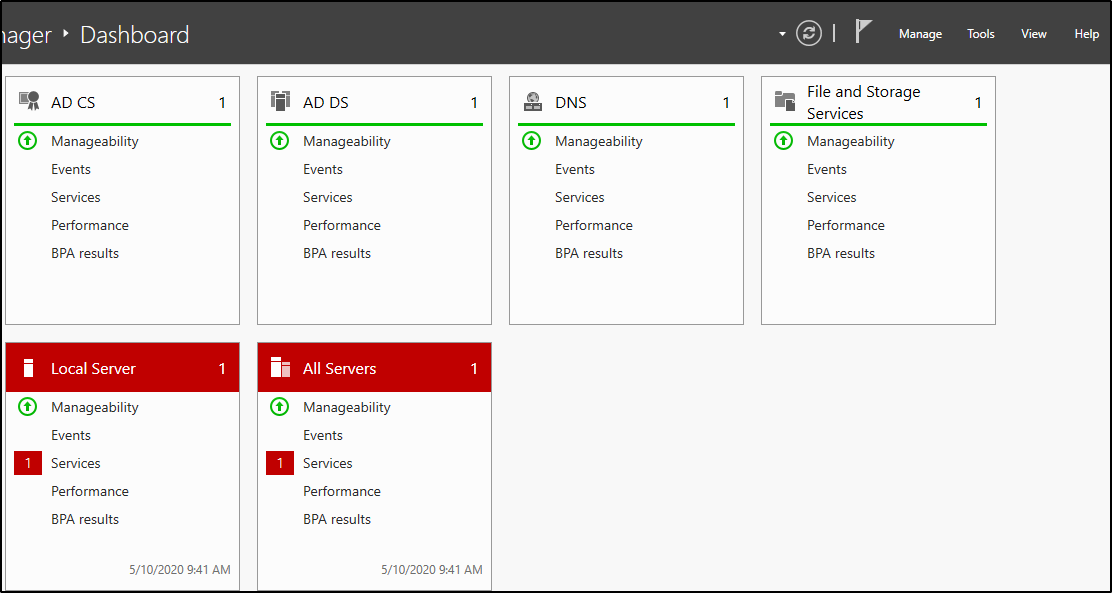Open Performance in the AD DS tile
Screen dimensions: 1112x593
click(x=342, y=226)
